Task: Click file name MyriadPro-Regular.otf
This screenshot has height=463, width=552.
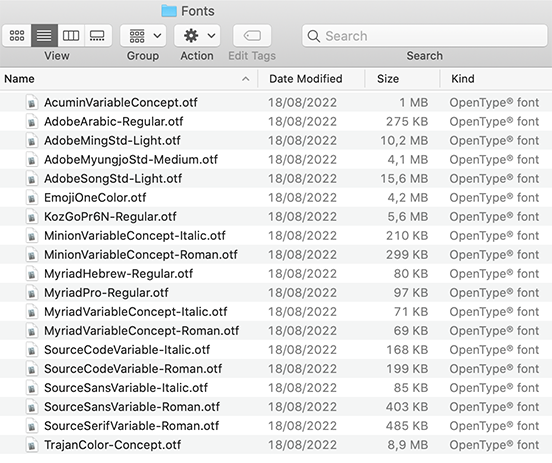Action: pyautogui.click(x=106, y=293)
